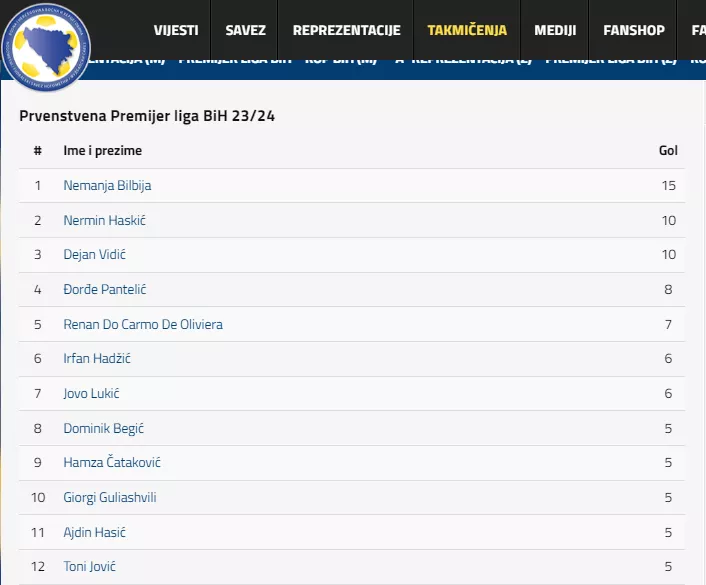
Task: Open Giorgi Guliashvili player link
Action: tap(110, 497)
